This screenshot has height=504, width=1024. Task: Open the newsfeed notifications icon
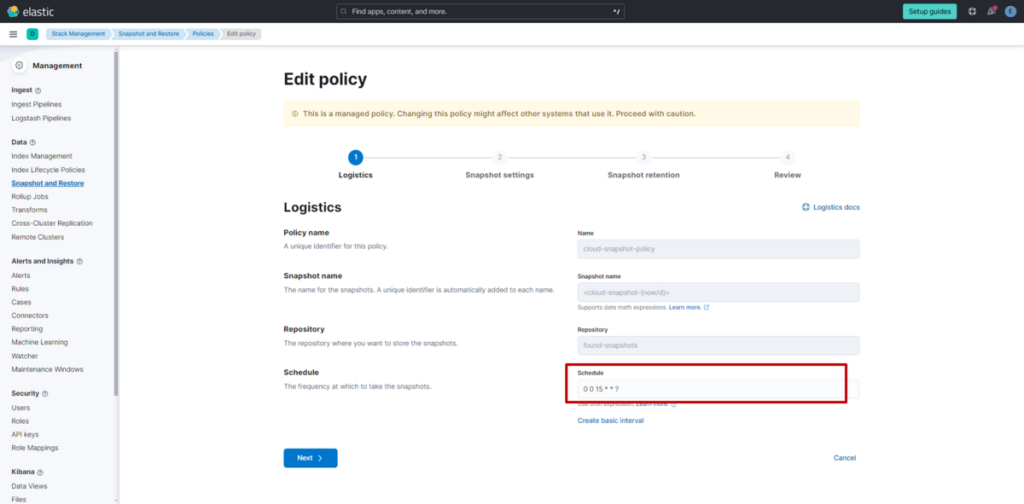point(991,11)
